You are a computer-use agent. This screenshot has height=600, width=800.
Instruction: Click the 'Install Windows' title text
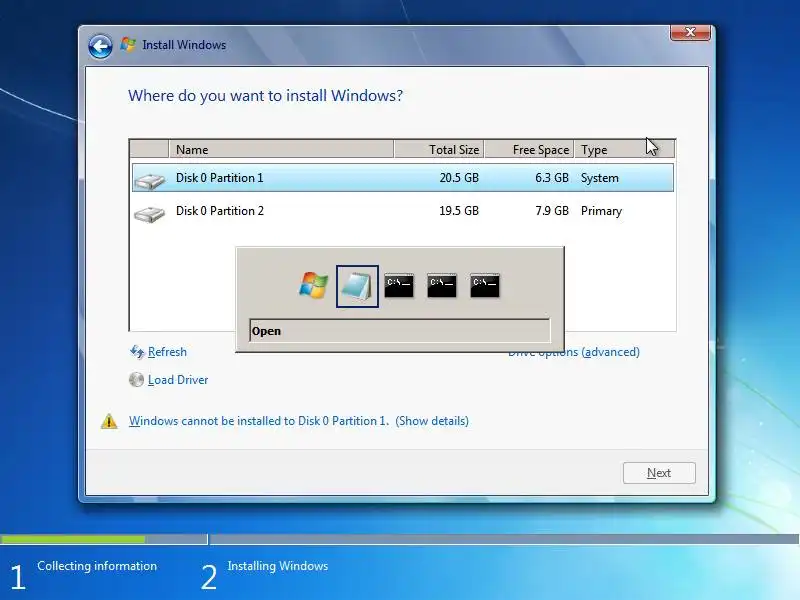tap(184, 45)
